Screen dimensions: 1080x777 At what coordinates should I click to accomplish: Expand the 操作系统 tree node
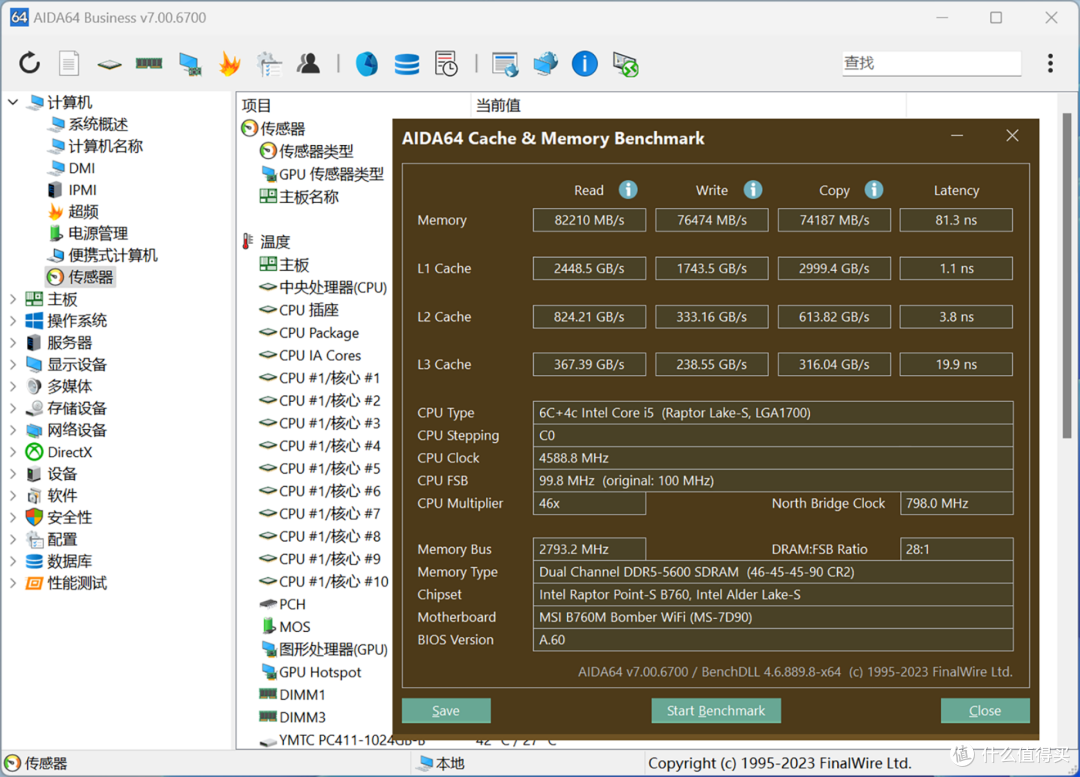coord(13,320)
